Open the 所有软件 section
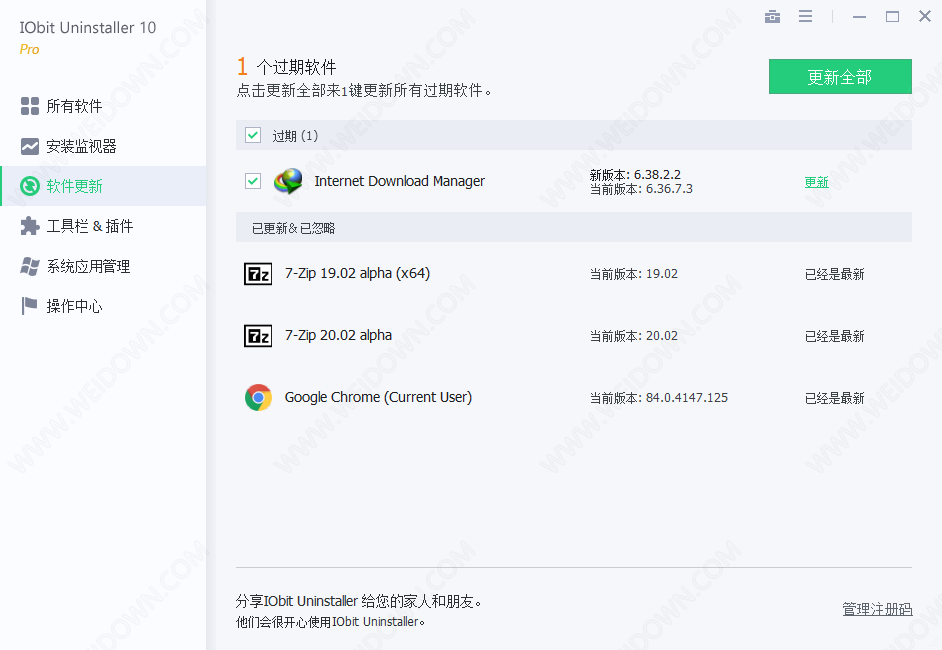 [103, 106]
